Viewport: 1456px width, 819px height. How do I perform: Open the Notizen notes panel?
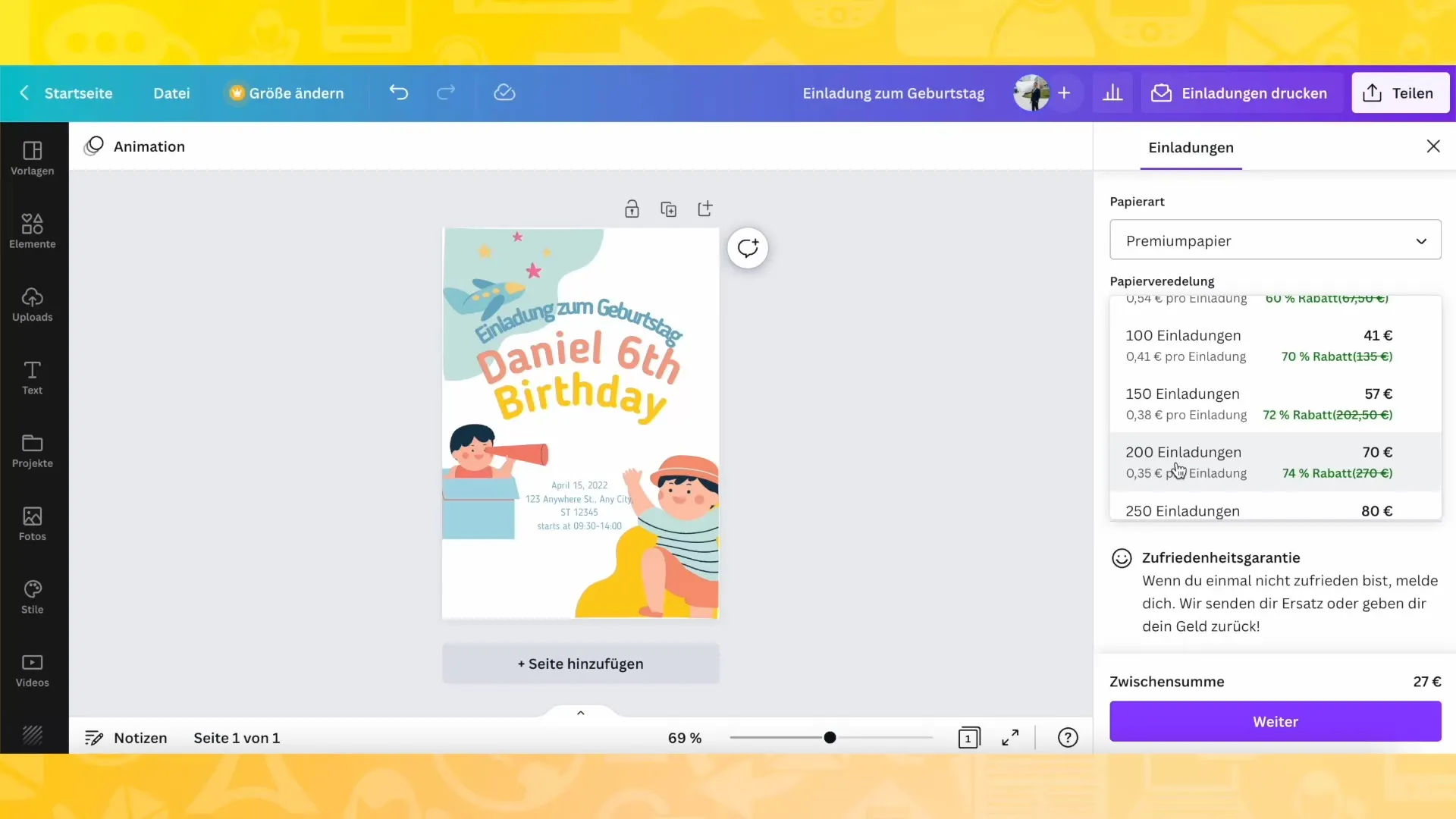click(x=126, y=738)
